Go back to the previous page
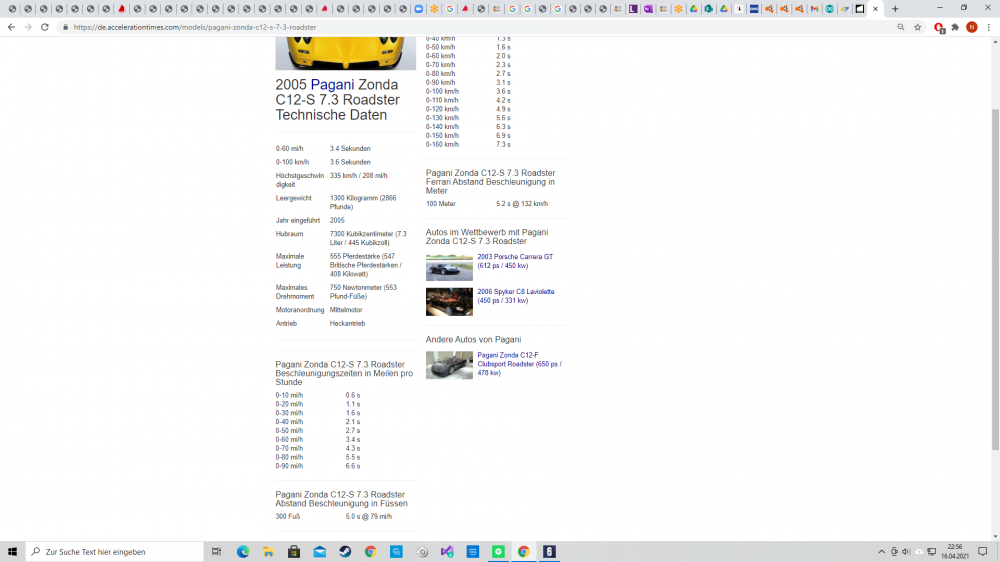Viewport: 1000px width, 562px height. [11, 27]
